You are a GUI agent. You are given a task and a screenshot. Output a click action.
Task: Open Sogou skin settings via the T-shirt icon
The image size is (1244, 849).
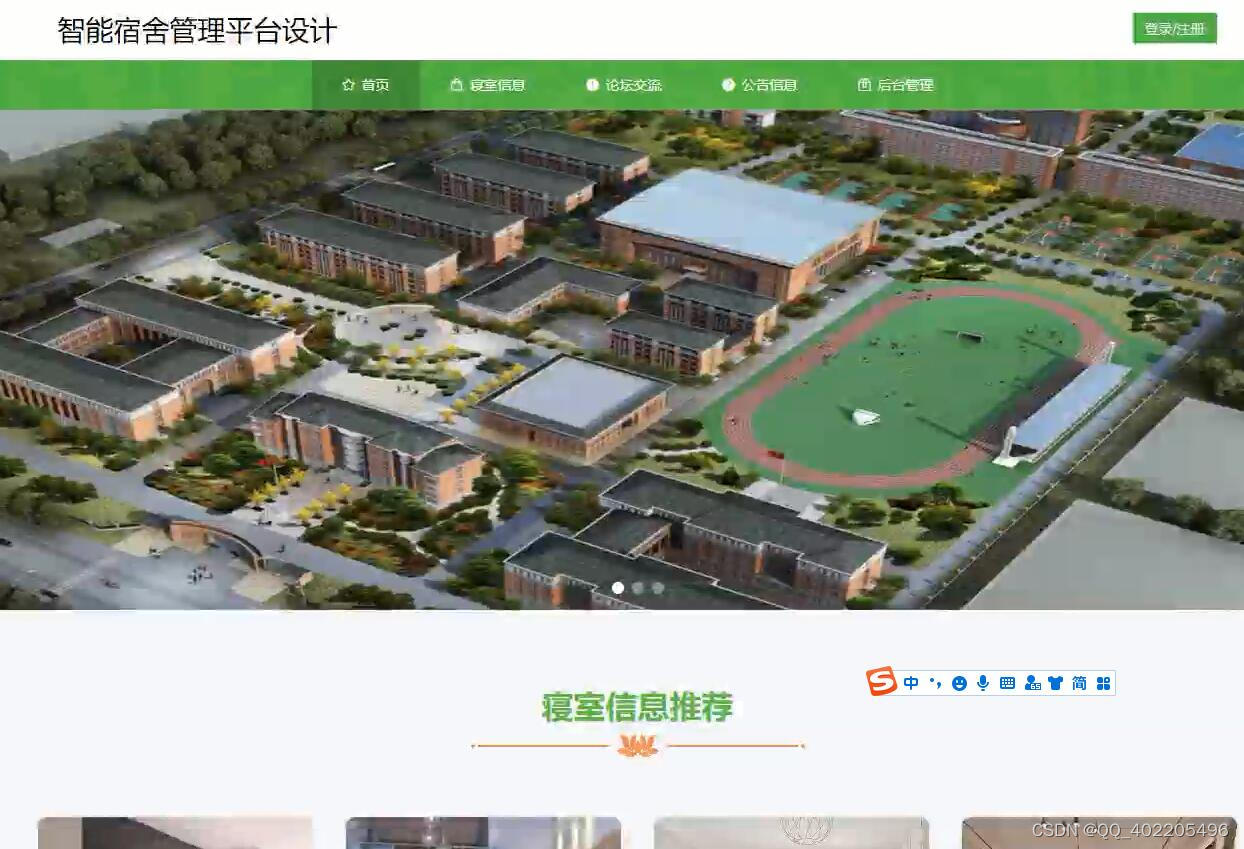point(1057,683)
